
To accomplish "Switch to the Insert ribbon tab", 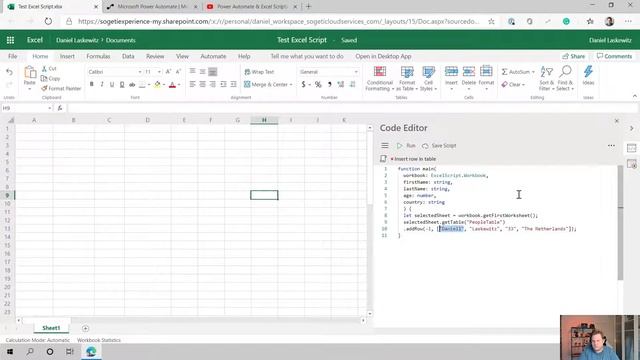I will tap(67, 56).
